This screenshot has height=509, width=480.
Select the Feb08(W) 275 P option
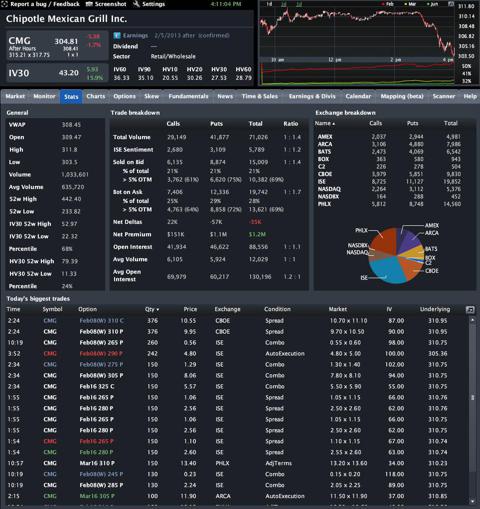[x=101, y=365]
